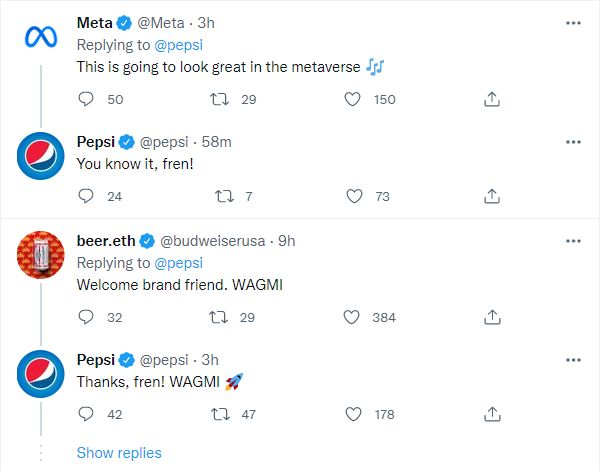Retweet Meta's metaverse tweet
600x471 pixels.
[x=219, y=99]
